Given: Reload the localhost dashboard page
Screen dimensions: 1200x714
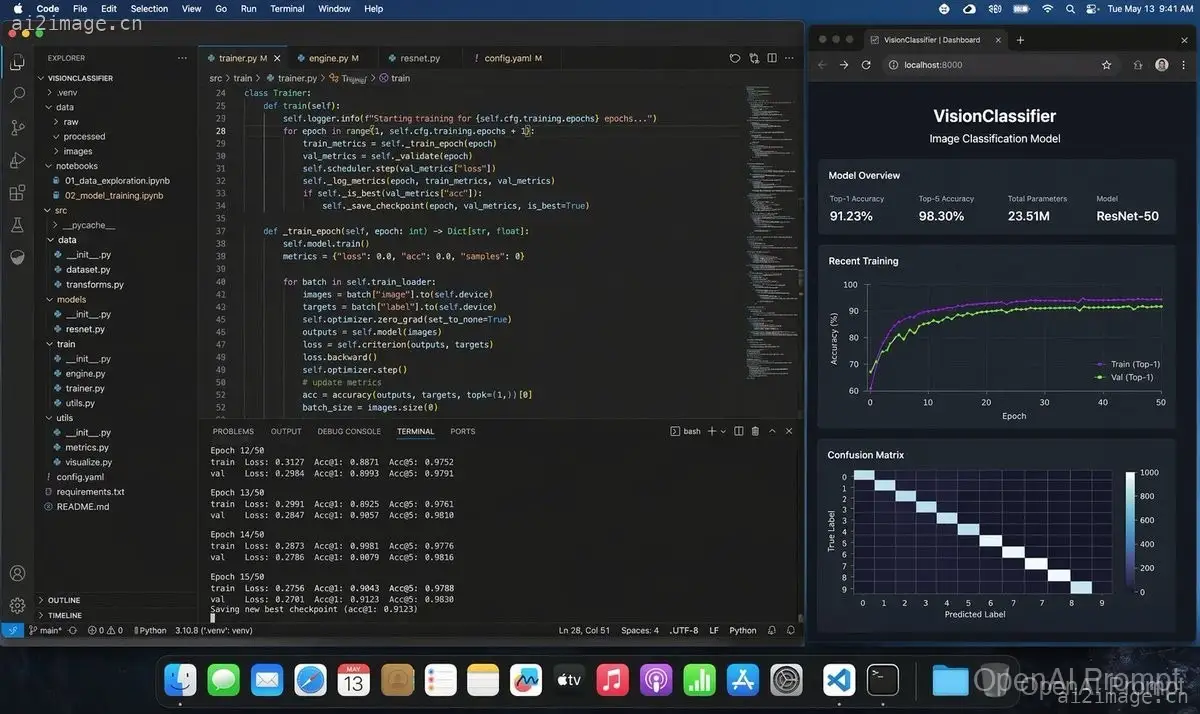Looking at the screenshot, I should click(x=866, y=65).
